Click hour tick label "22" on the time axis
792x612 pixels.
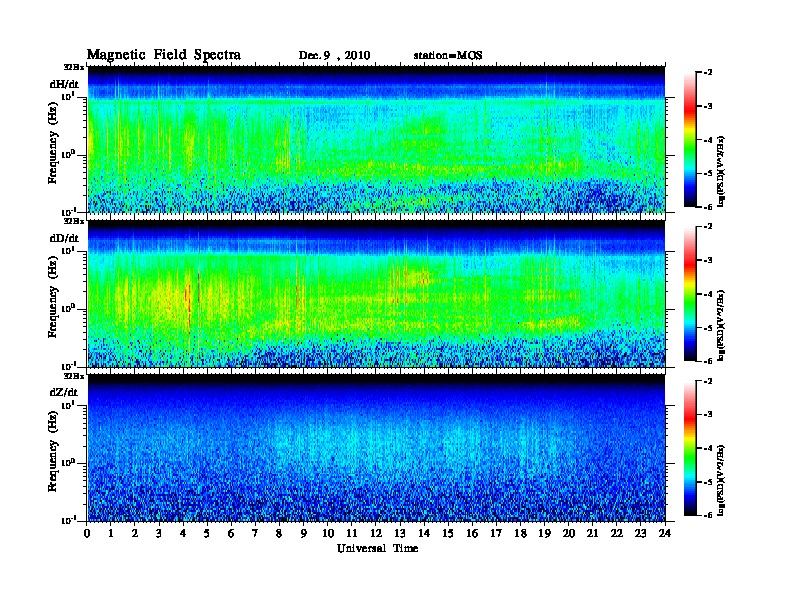[x=617, y=534]
